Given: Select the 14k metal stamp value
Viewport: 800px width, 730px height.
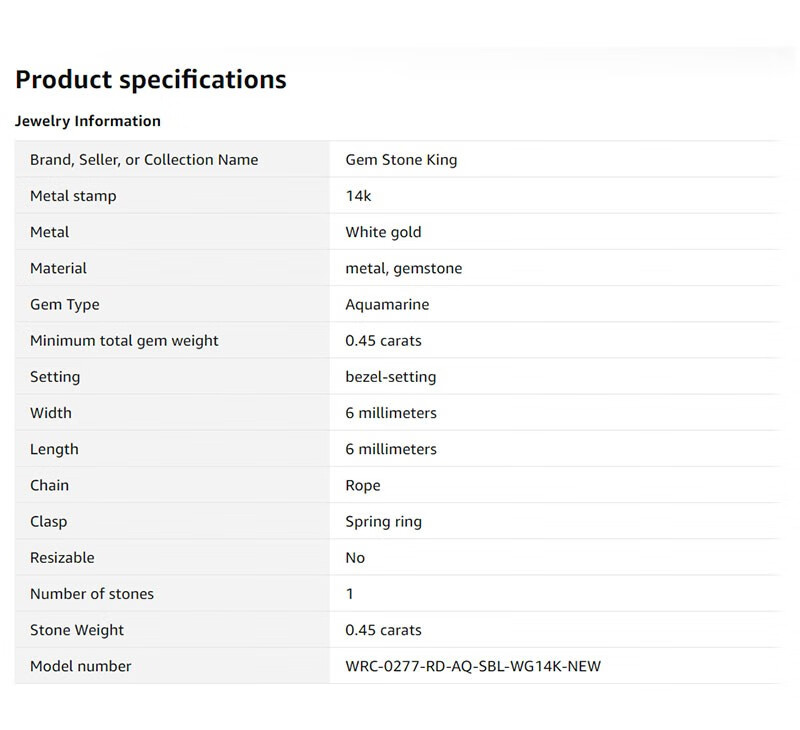Looking at the screenshot, I should click(358, 196).
